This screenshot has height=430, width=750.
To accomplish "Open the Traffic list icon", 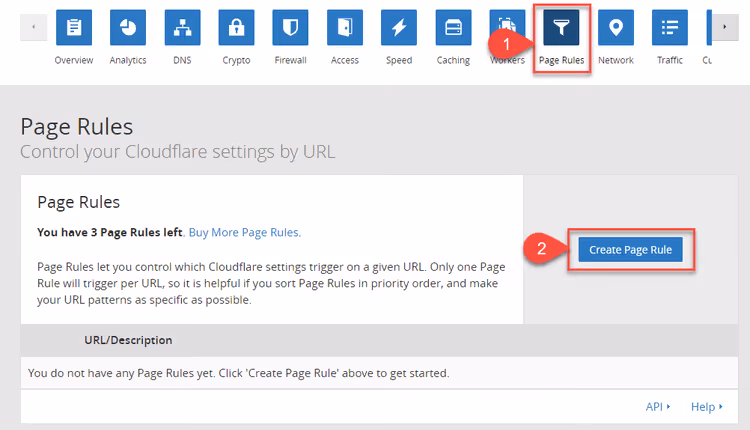I will pos(670,28).
